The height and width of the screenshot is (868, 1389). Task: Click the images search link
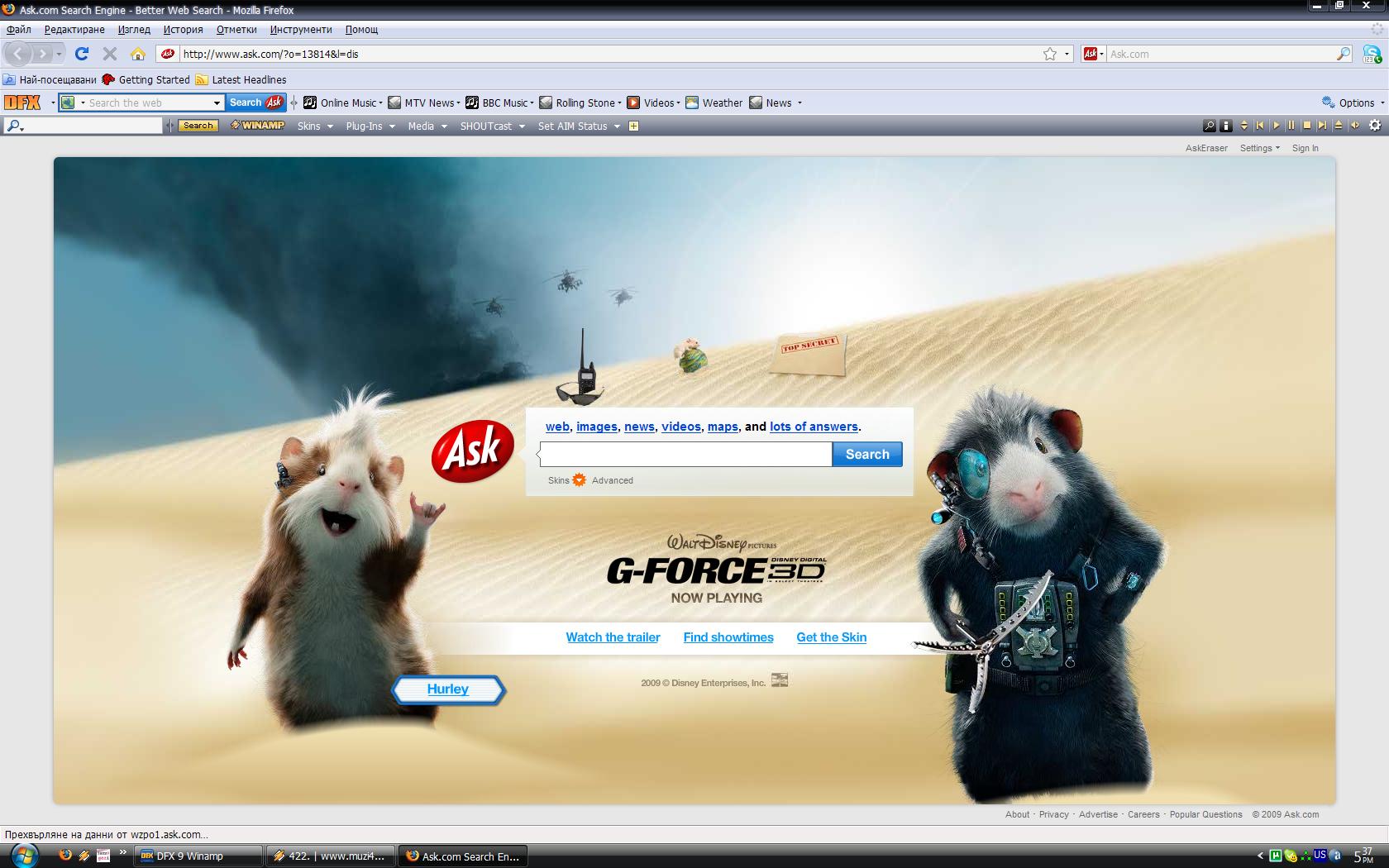597,427
